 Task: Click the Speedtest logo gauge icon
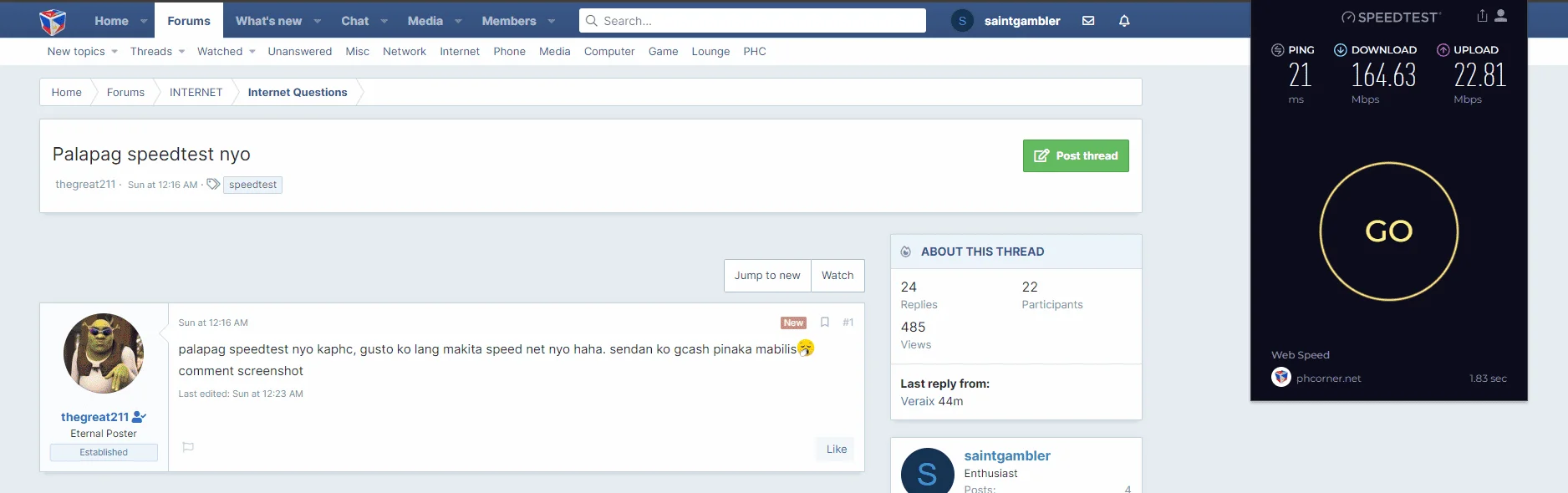pyautogui.click(x=1348, y=18)
